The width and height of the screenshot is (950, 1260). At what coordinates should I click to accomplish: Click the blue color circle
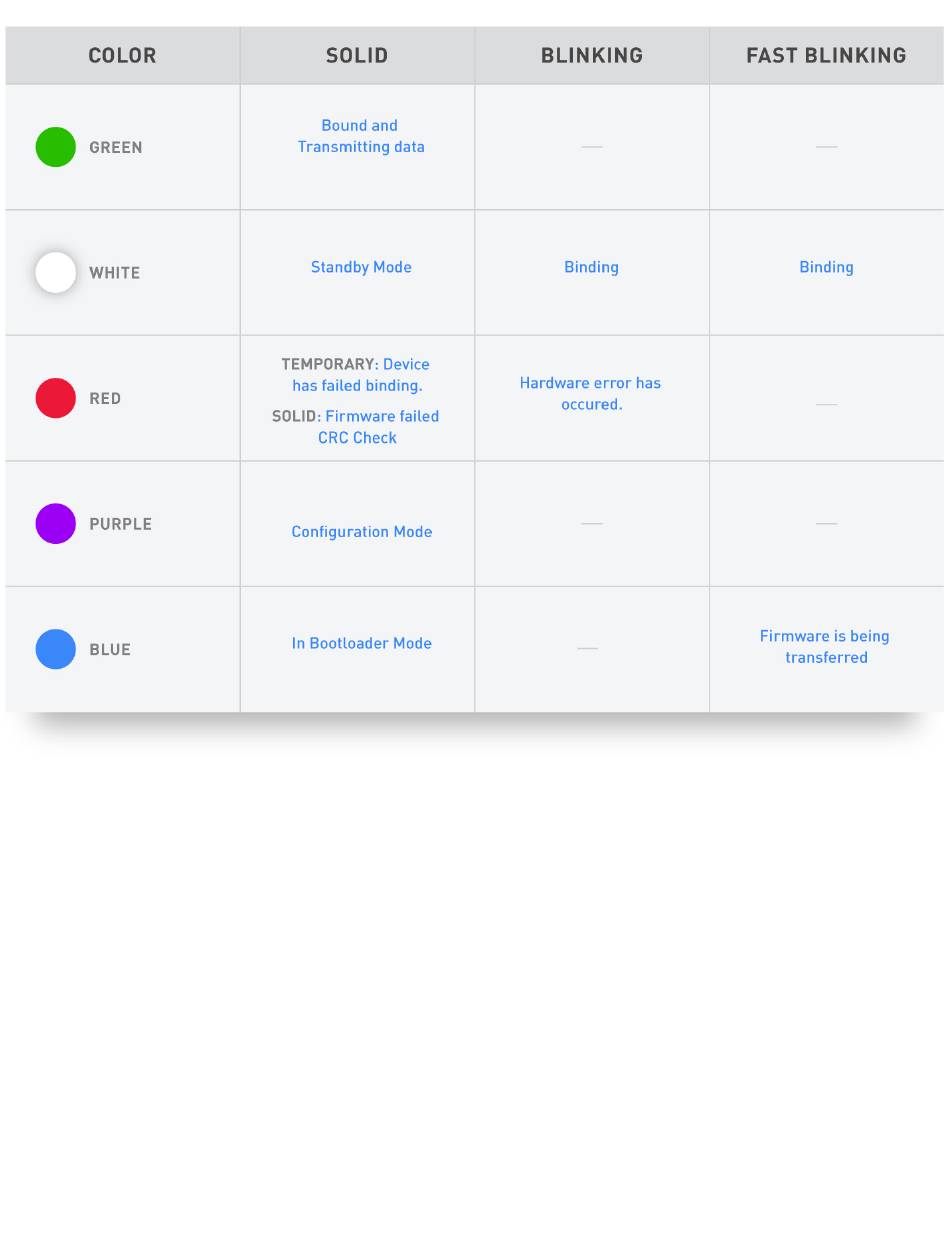(x=56, y=649)
